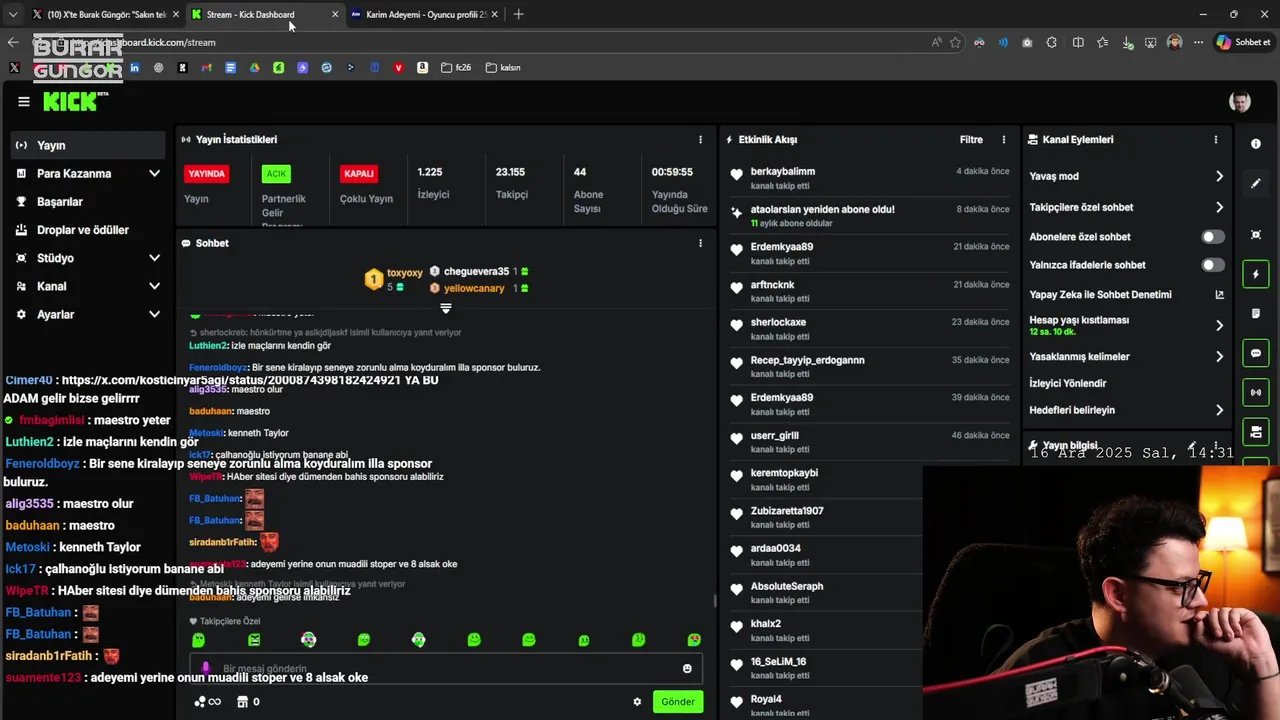Viewport: 1280px width, 720px height.
Task: Open Takipçilere özel sohbet options arrow
Action: [x=1219, y=207]
